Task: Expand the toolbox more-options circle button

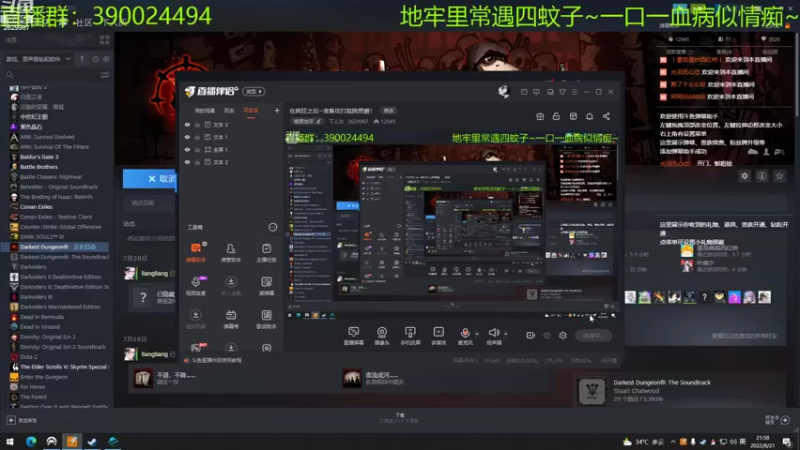Action: [x=272, y=227]
